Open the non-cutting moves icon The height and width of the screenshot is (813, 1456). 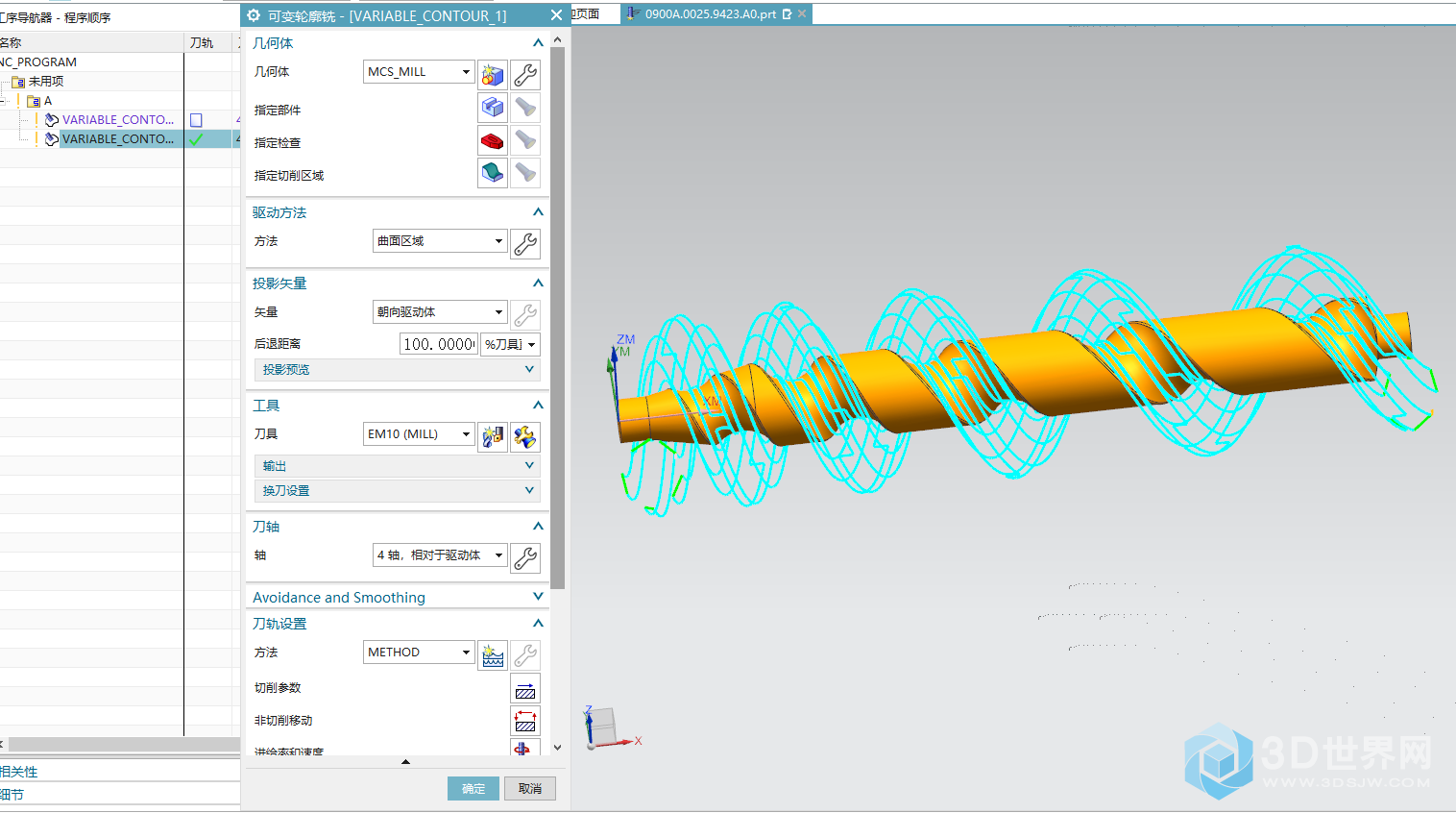525,721
